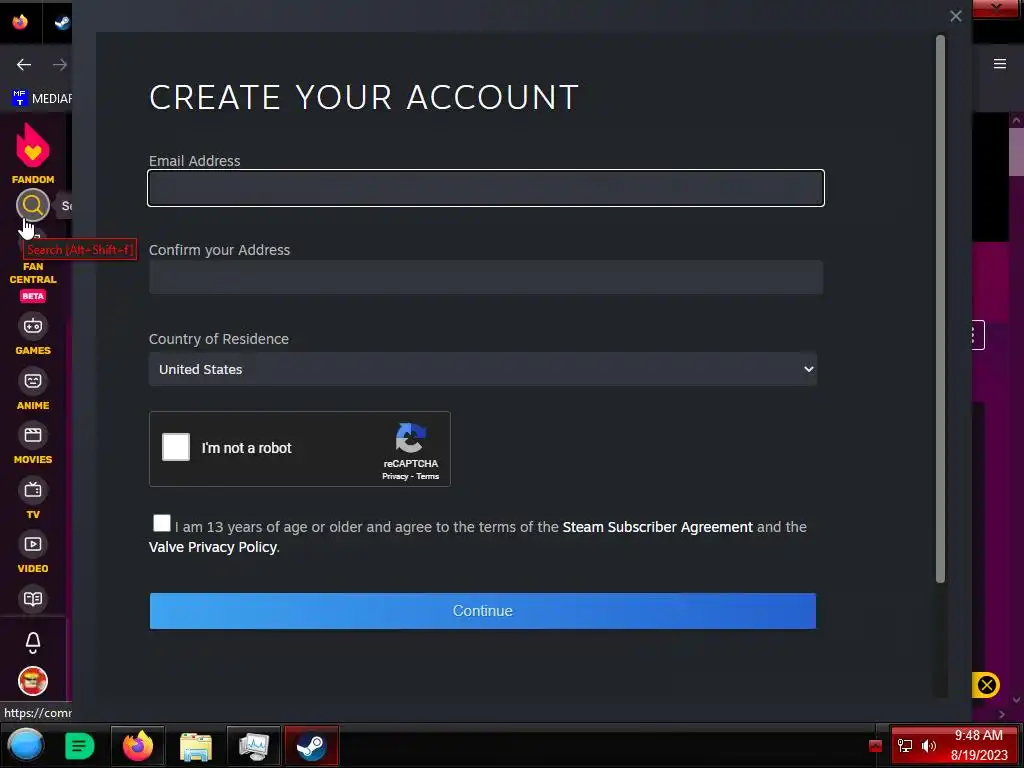The height and width of the screenshot is (768, 1024).
Task: Click the Email Address field
Action: coord(486,188)
